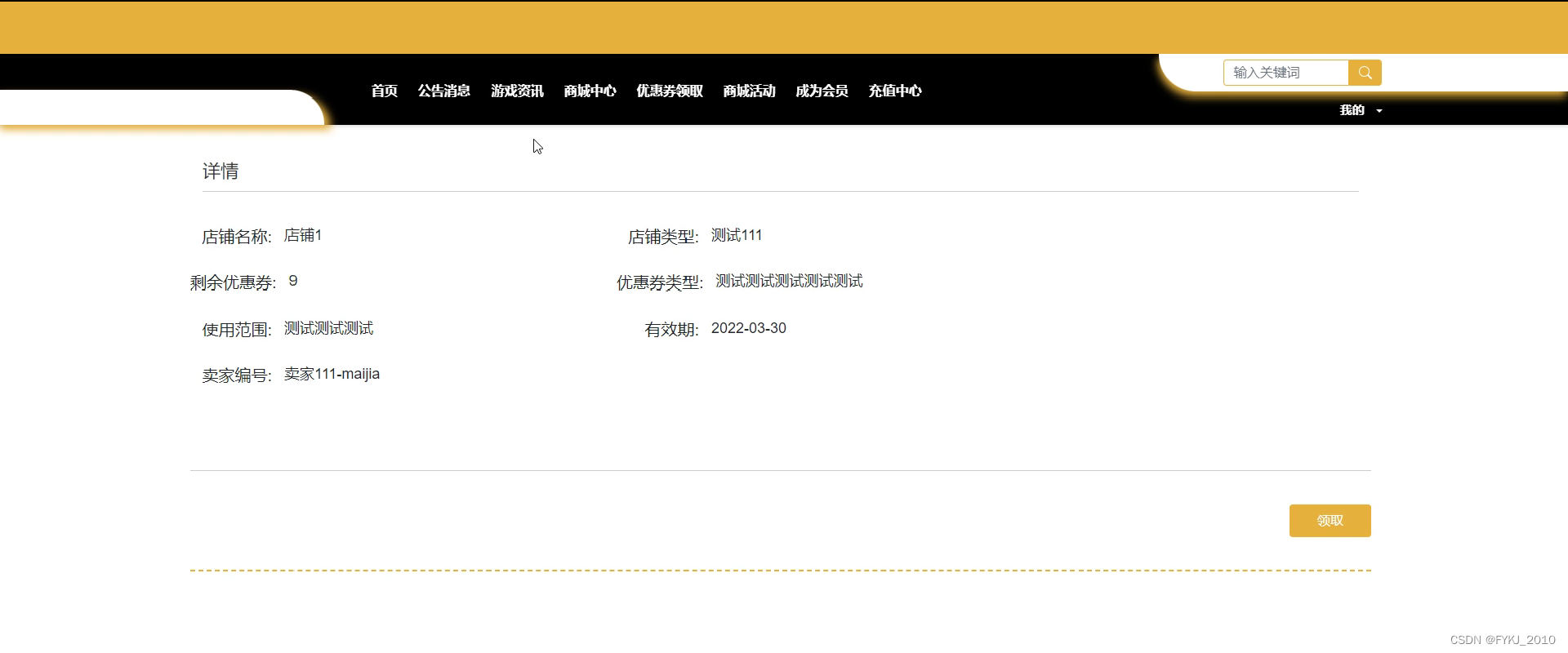Screen dimensions: 1568x653
Task: Open 优惠券领取 navigation item
Action: point(670,91)
